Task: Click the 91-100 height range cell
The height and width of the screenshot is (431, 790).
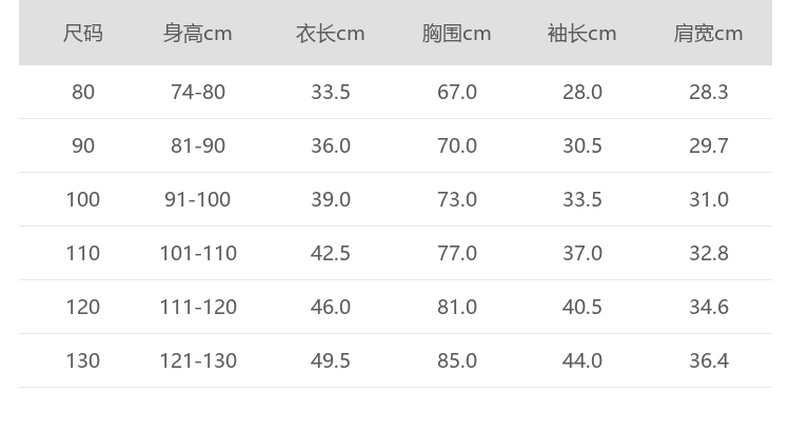Action: coord(198,200)
